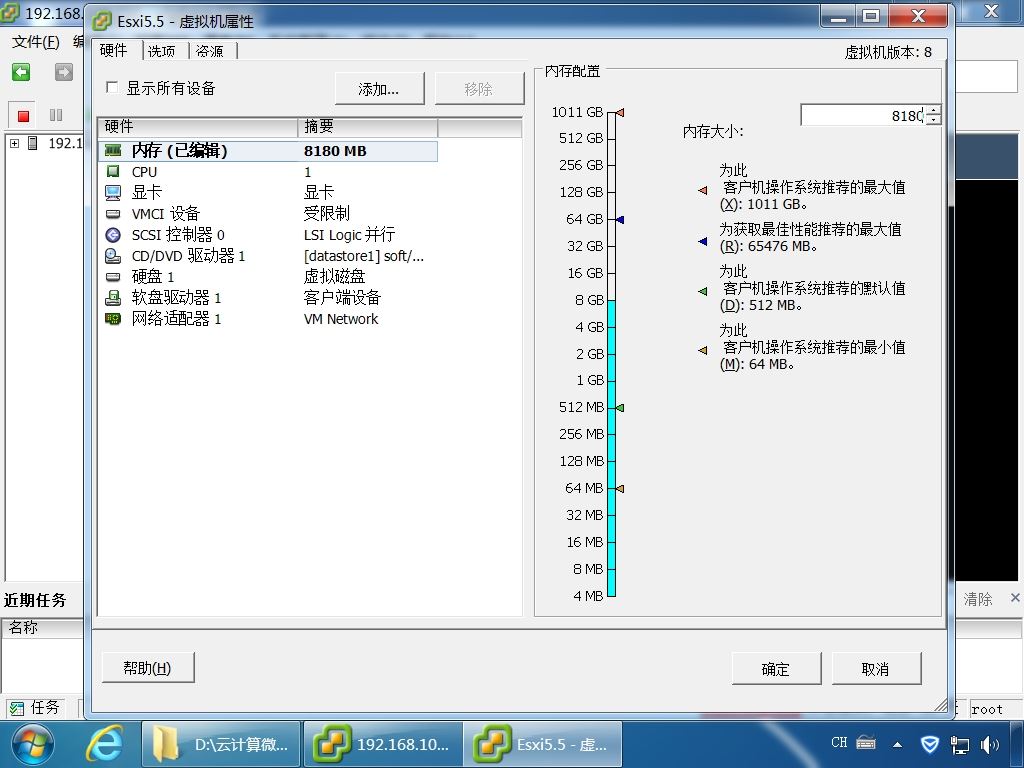Select the 8180 MB summary cell
Screen dimensions: 1024x768
(335, 151)
